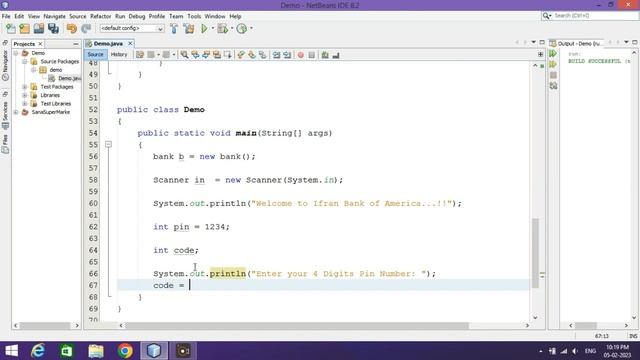The image size is (640, 360).
Task: Click the Save All toolbar icon
Action: pyautogui.click(x=53, y=28)
